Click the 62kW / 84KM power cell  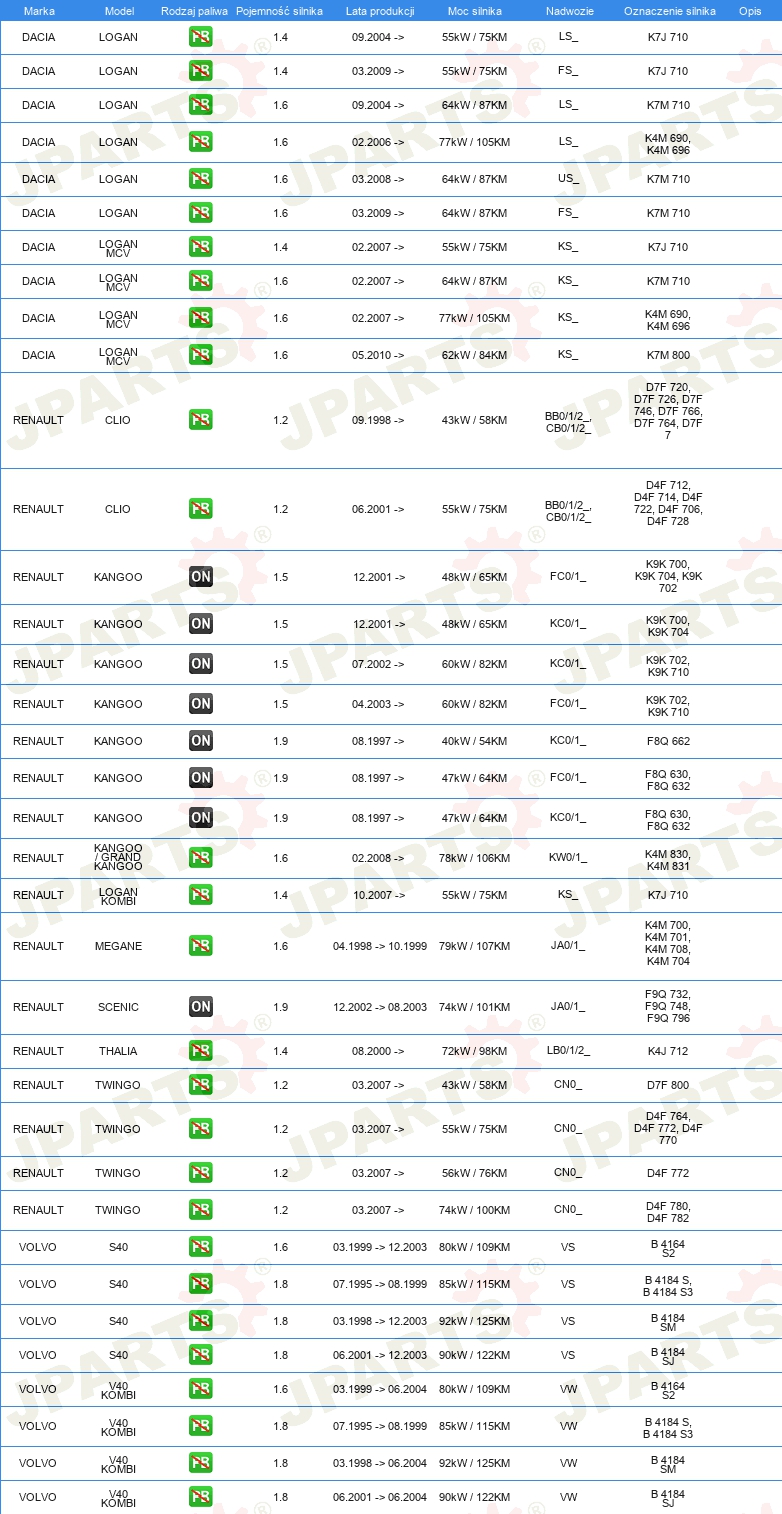coord(475,355)
